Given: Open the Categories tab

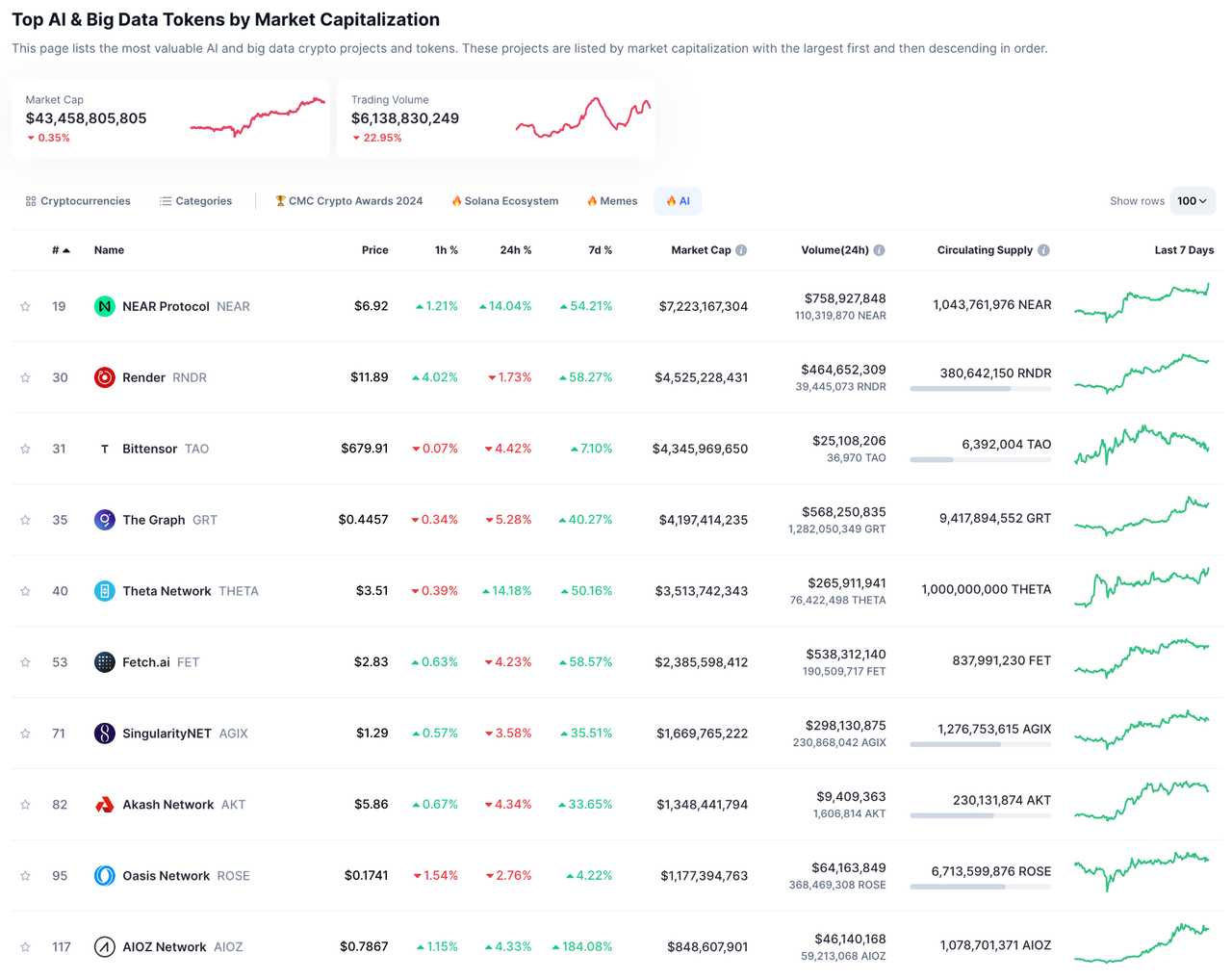Looking at the screenshot, I should [195, 201].
